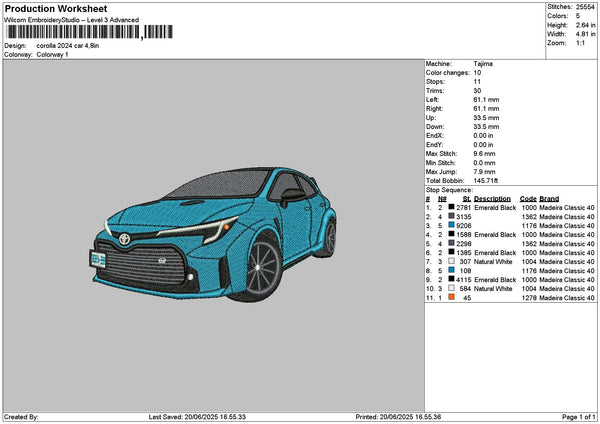Screen dimensions: 600x424
Task: Click 'Madeira Classic 40' in stop row 1
Action: tap(567, 208)
